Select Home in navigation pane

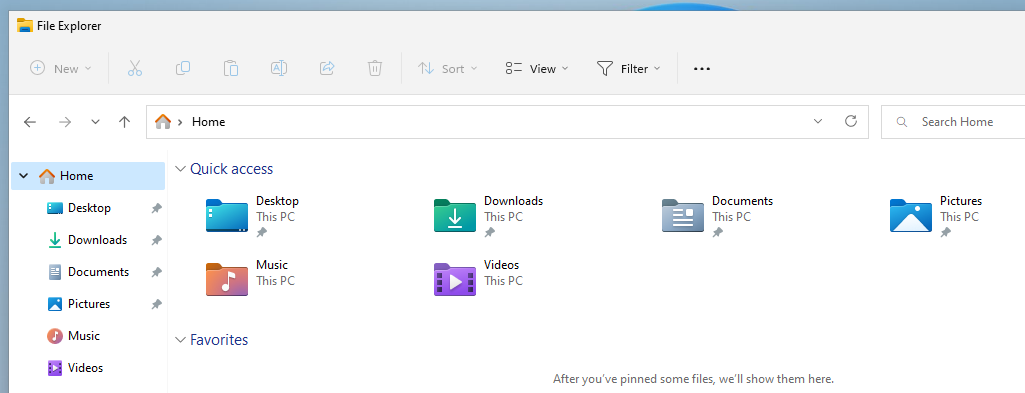coord(88,176)
